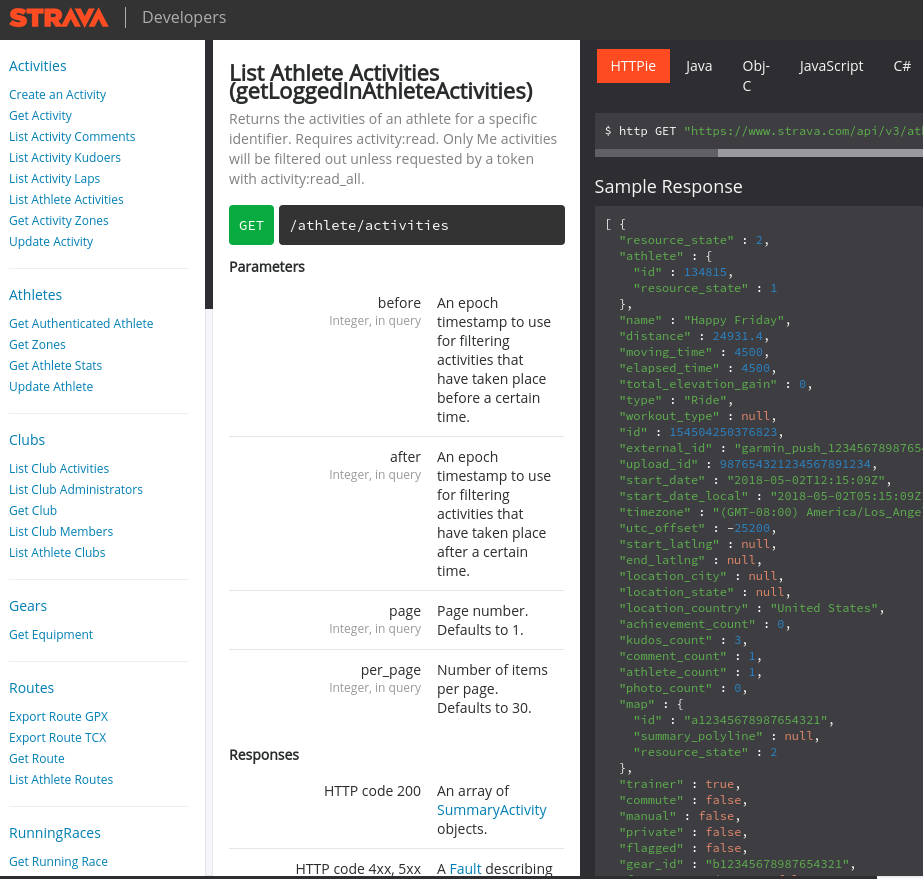Select the C# code tab
The height and width of the screenshot is (879, 923).
902,66
